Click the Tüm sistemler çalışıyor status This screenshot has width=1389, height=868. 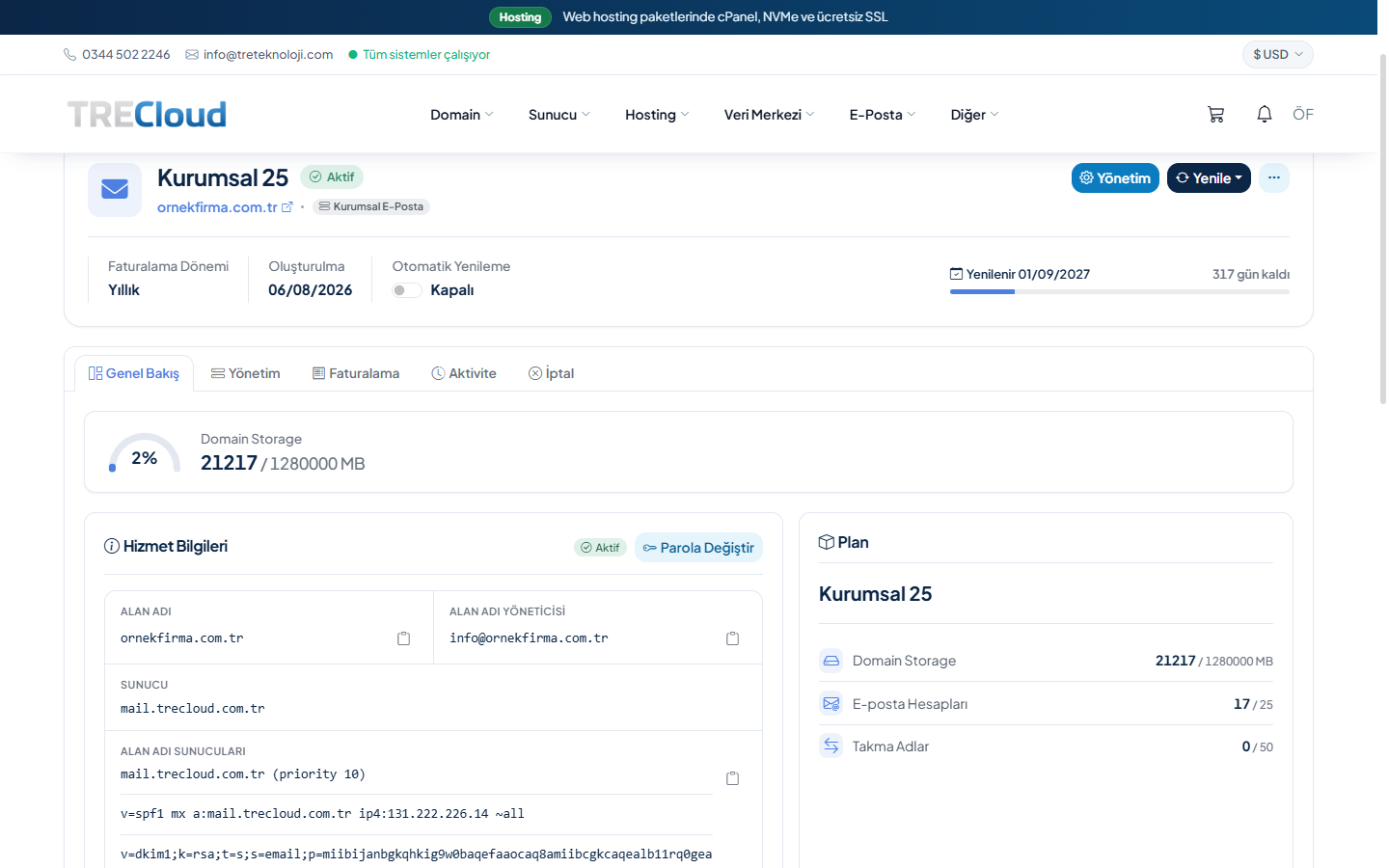tap(420, 55)
